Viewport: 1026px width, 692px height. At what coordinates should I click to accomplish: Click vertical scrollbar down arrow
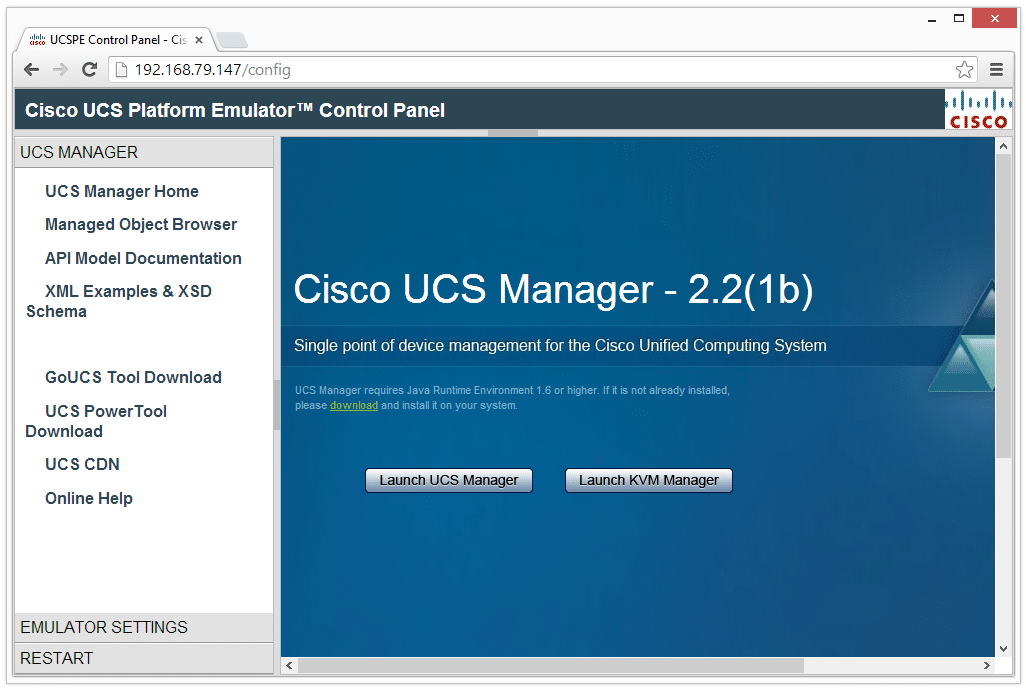1003,649
